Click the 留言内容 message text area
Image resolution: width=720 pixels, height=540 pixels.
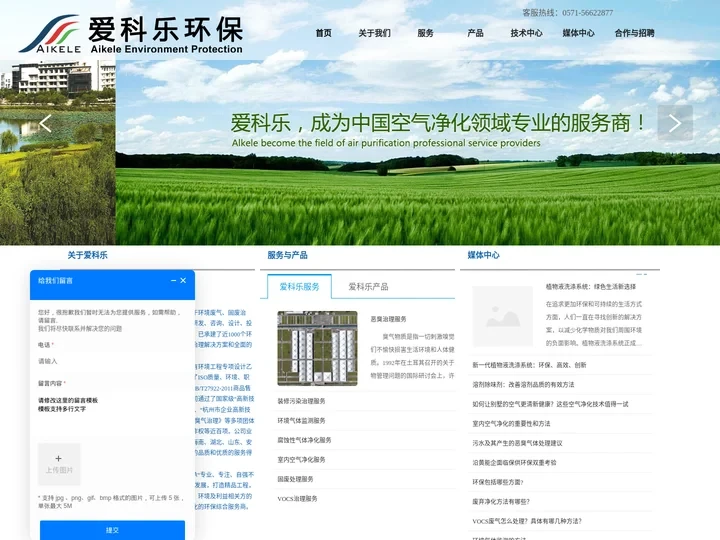pyautogui.click(x=112, y=413)
